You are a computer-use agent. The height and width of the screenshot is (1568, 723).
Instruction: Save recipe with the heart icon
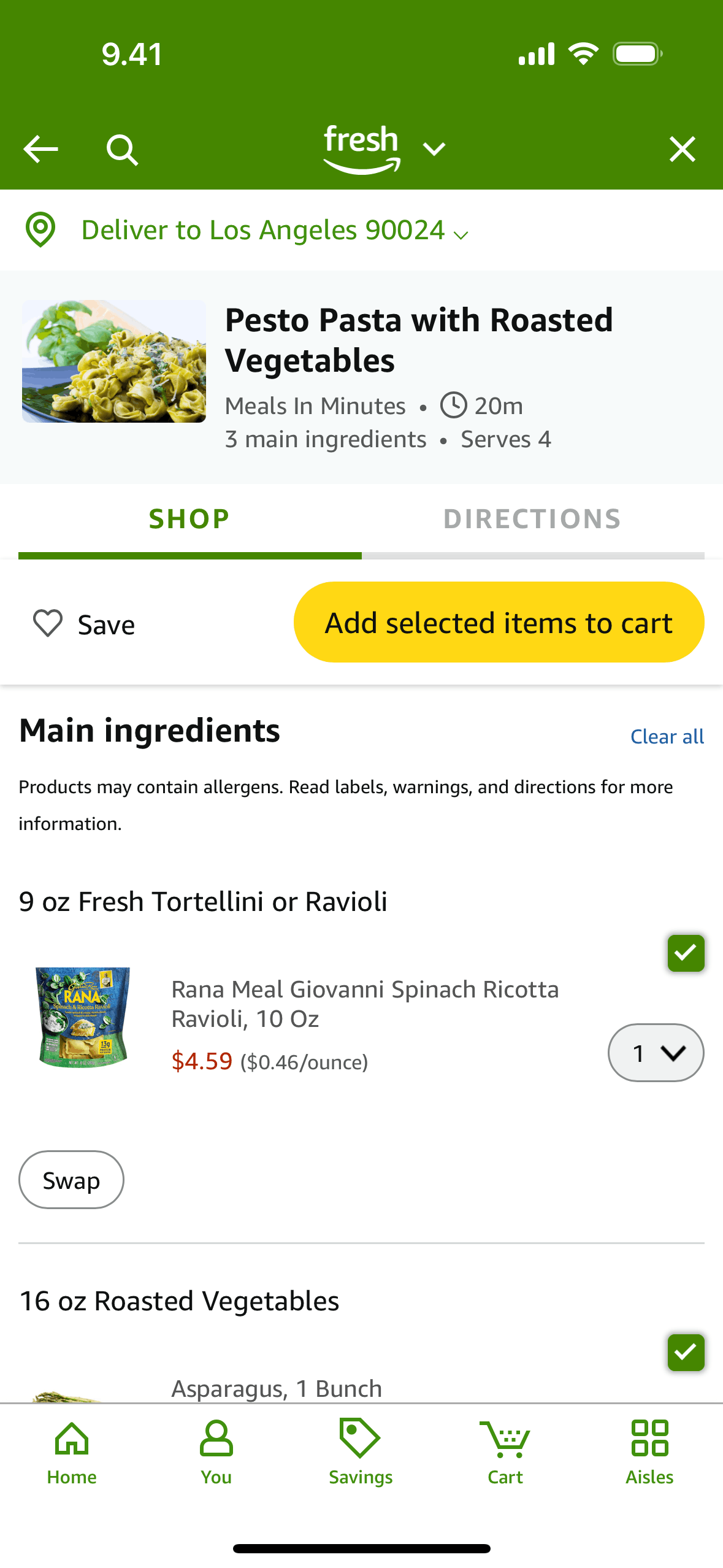pos(48,623)
